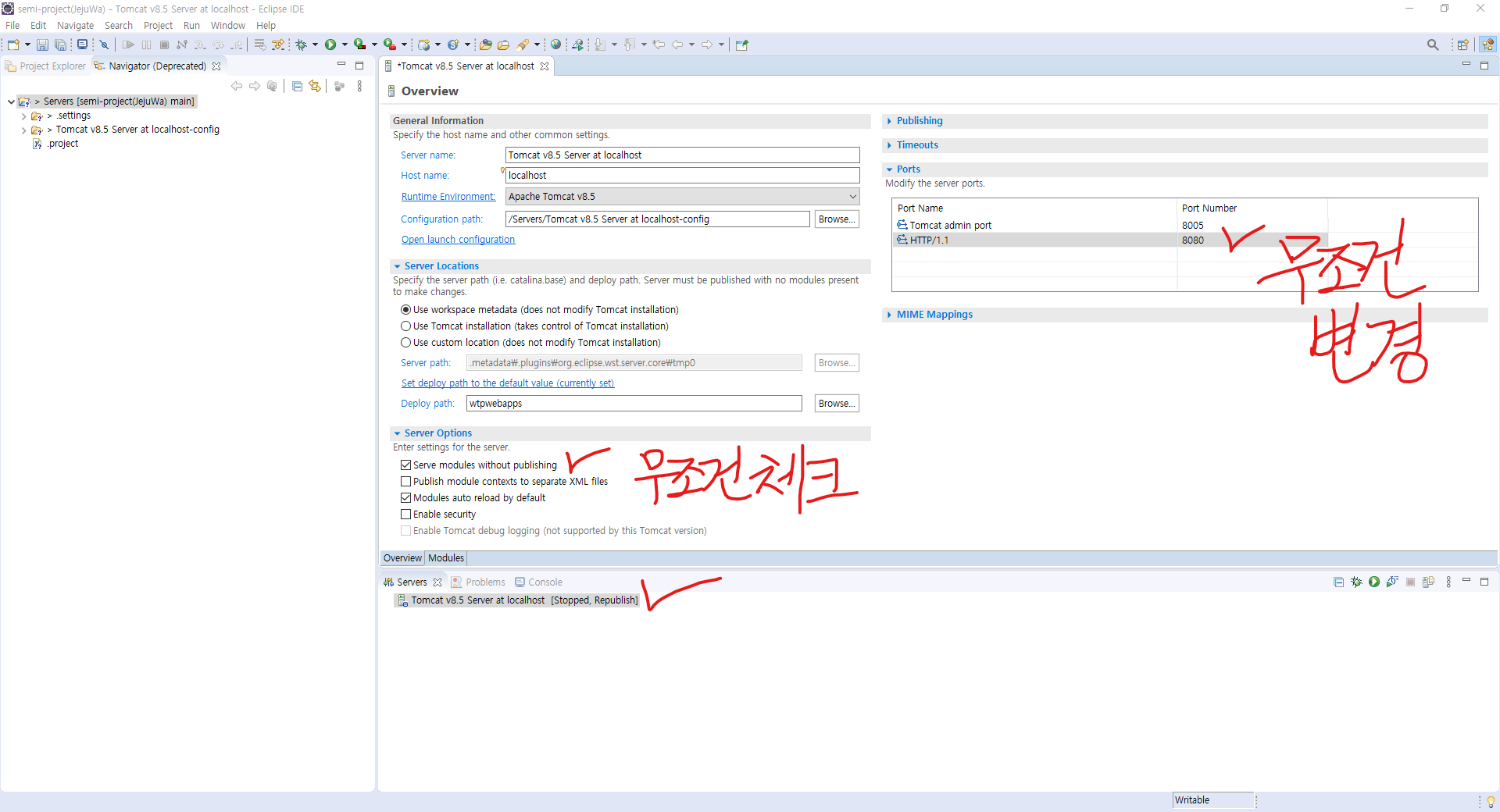Image resolution: width=1500 pixels, height=812 pixels.
Task: Click the Open Task folder icon
Action: (504, 45)
